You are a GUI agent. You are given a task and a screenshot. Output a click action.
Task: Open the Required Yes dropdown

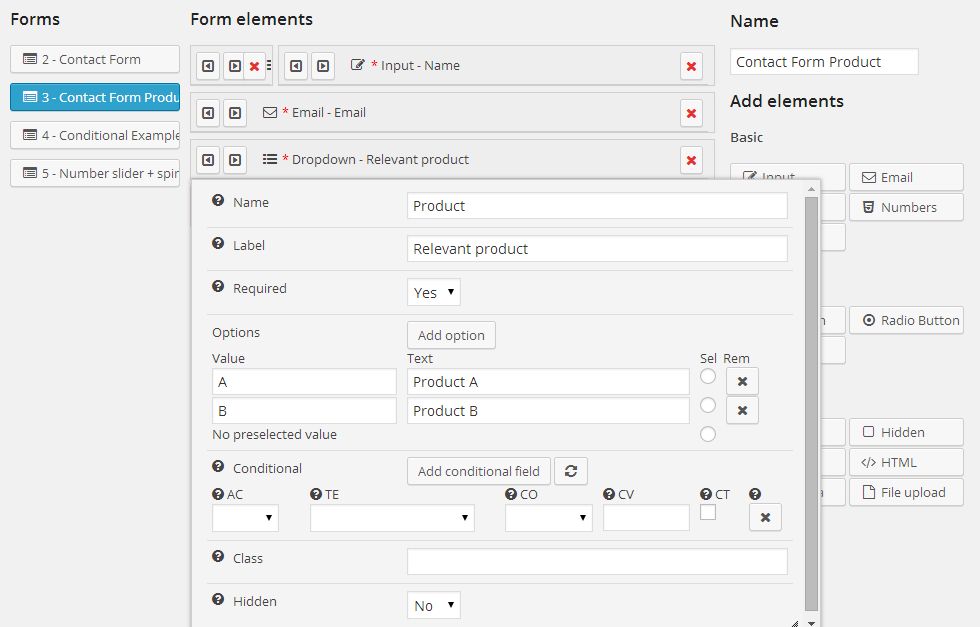click(434, 292)
